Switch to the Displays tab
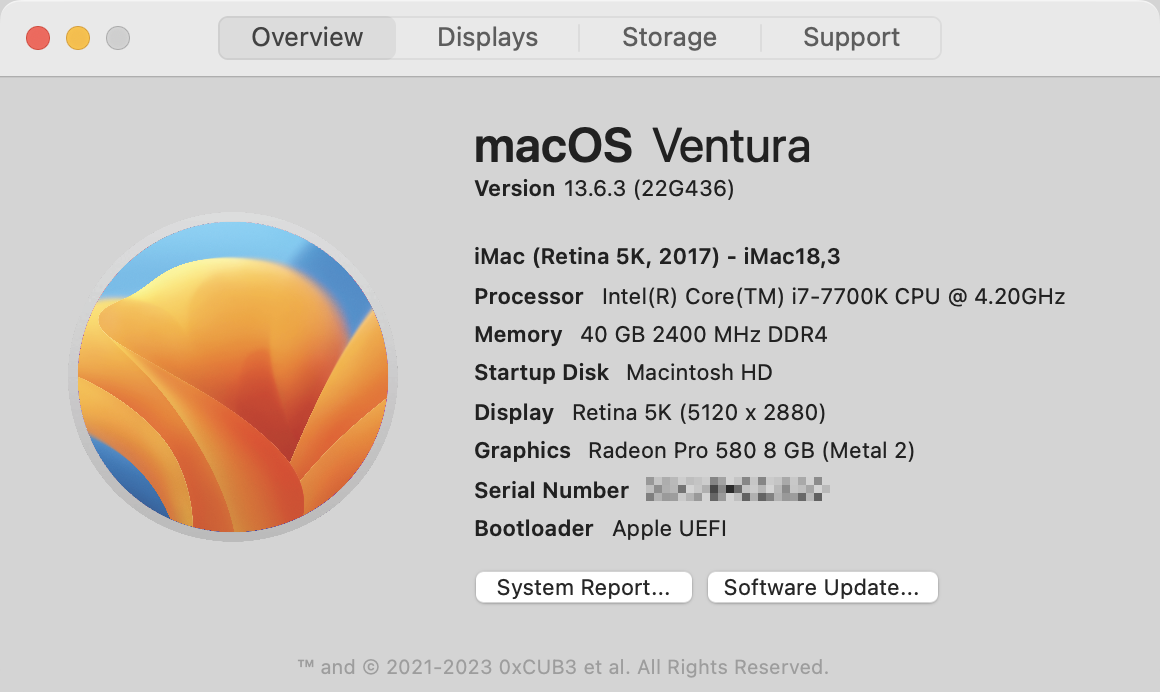 pyautogui.click(x=488, y=38)
